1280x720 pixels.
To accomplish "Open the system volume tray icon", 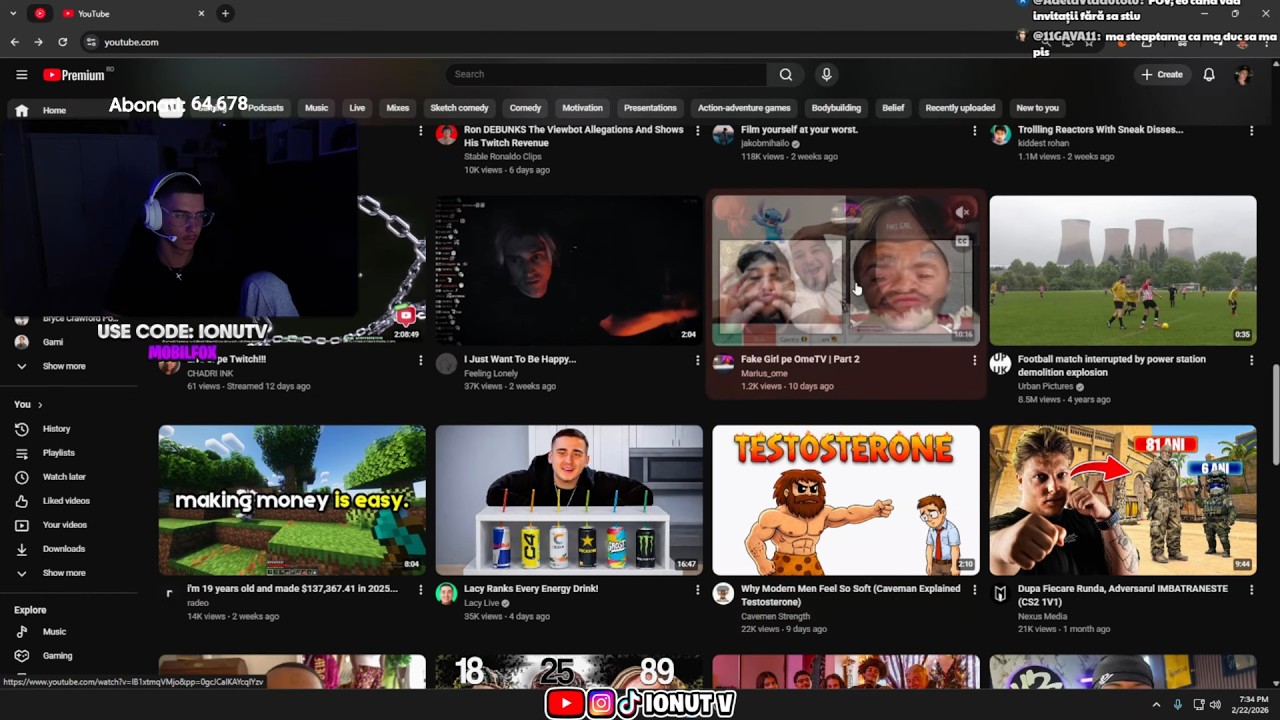I will click(1215, 704).
